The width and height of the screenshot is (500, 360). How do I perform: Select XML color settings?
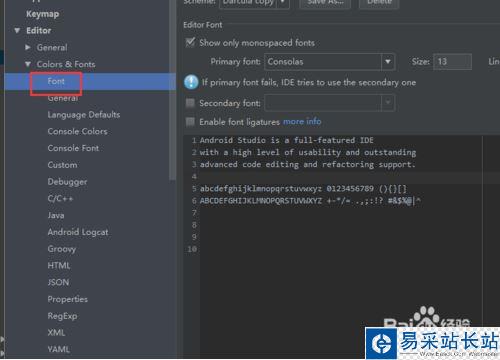56,333
